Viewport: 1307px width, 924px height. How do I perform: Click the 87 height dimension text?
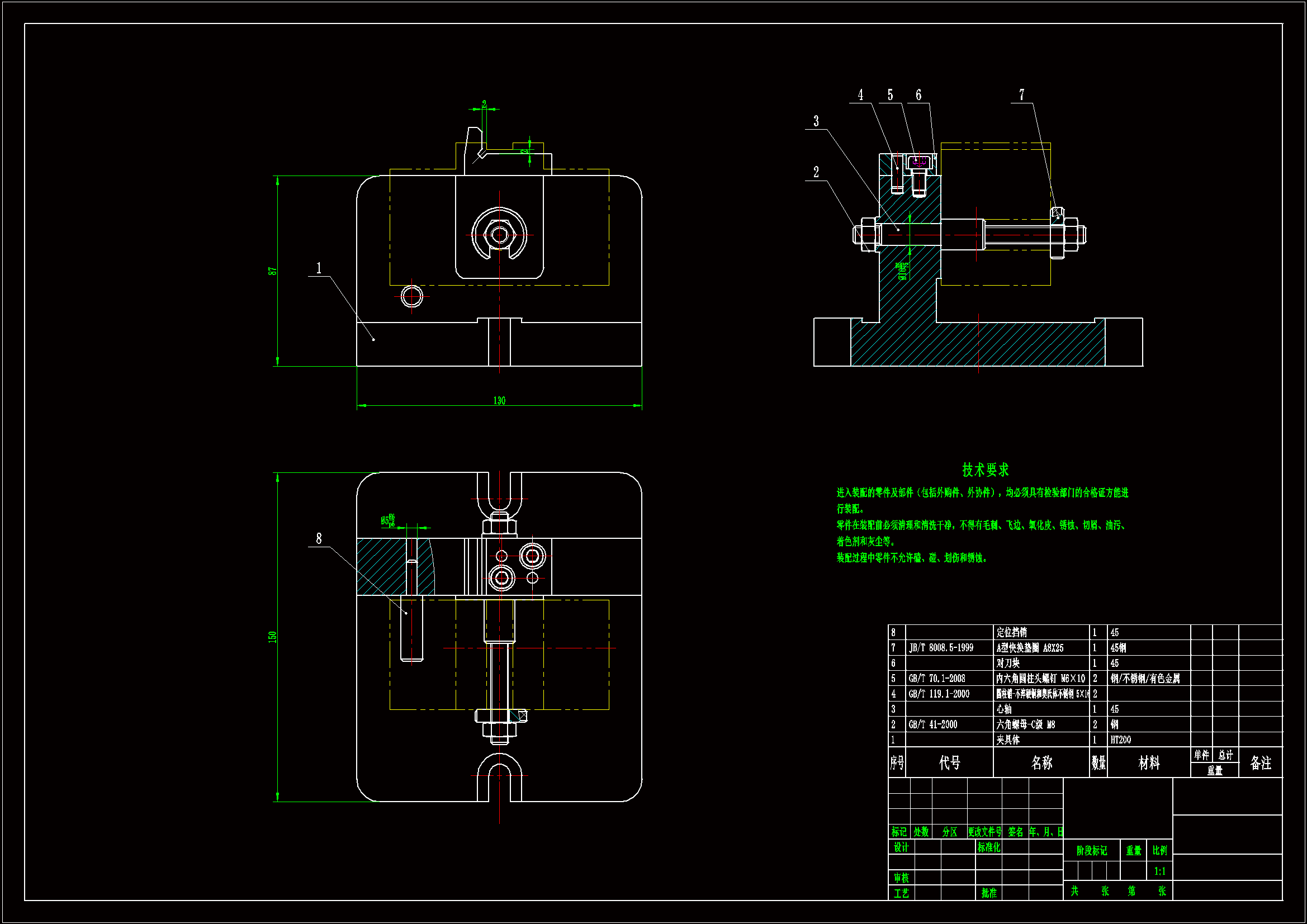coord(273,271)
